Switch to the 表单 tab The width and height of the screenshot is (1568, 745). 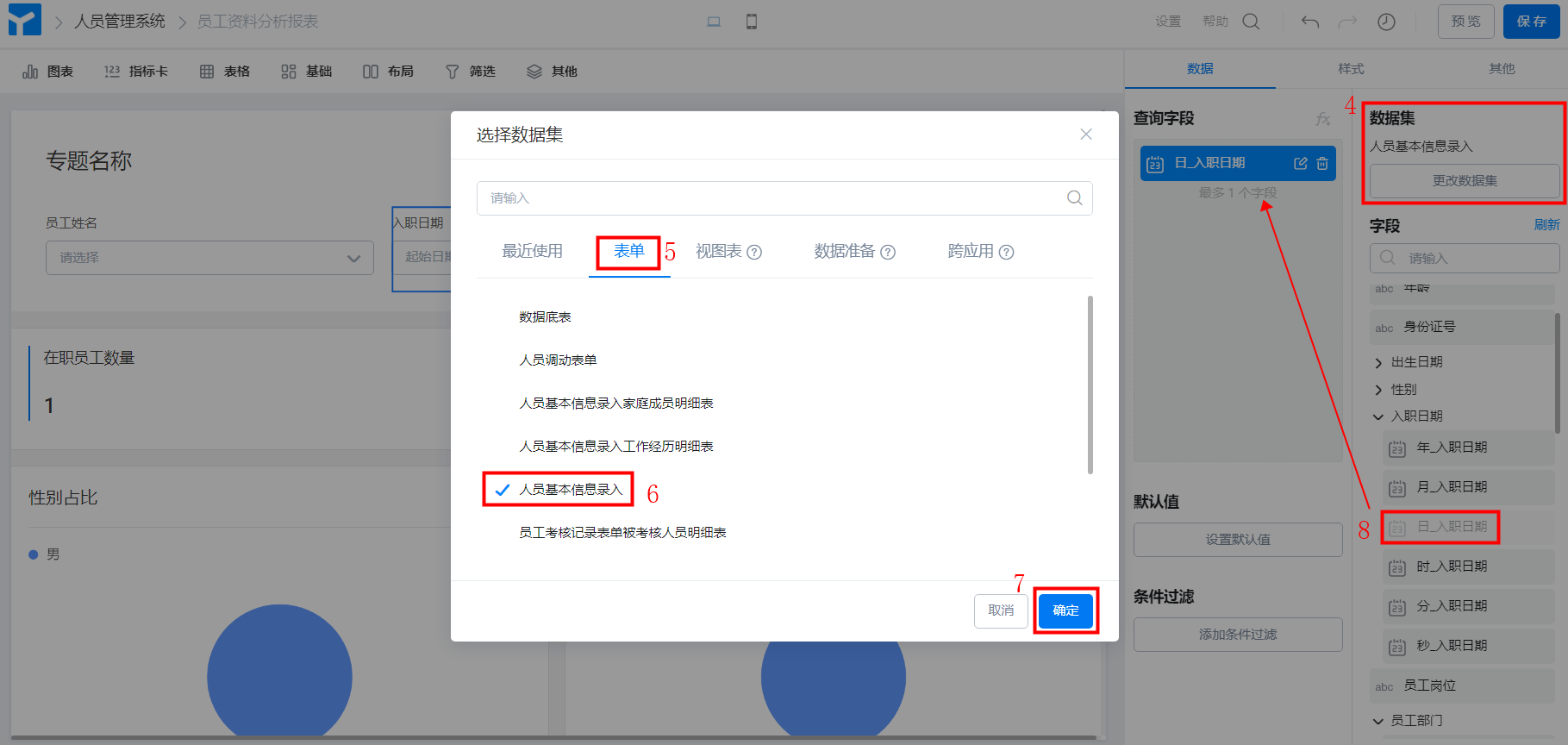pos(629,251)
